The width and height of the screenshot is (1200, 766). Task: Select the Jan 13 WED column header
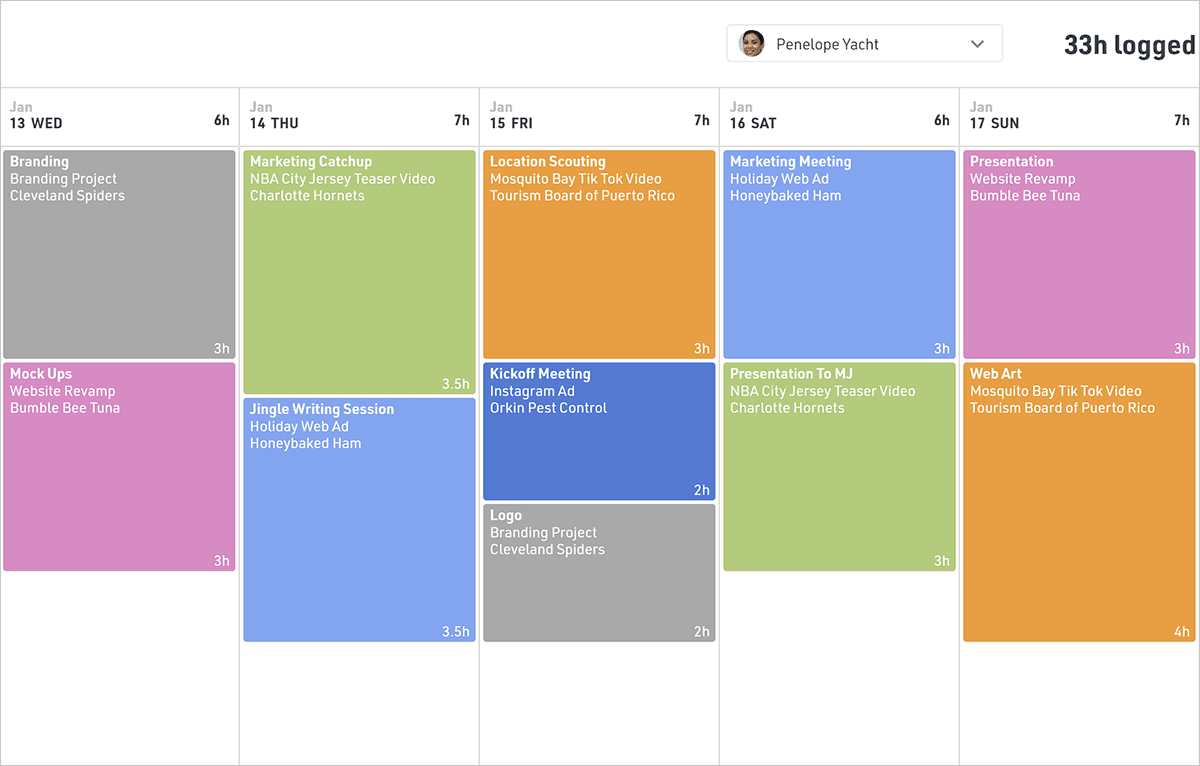(120, 116)
